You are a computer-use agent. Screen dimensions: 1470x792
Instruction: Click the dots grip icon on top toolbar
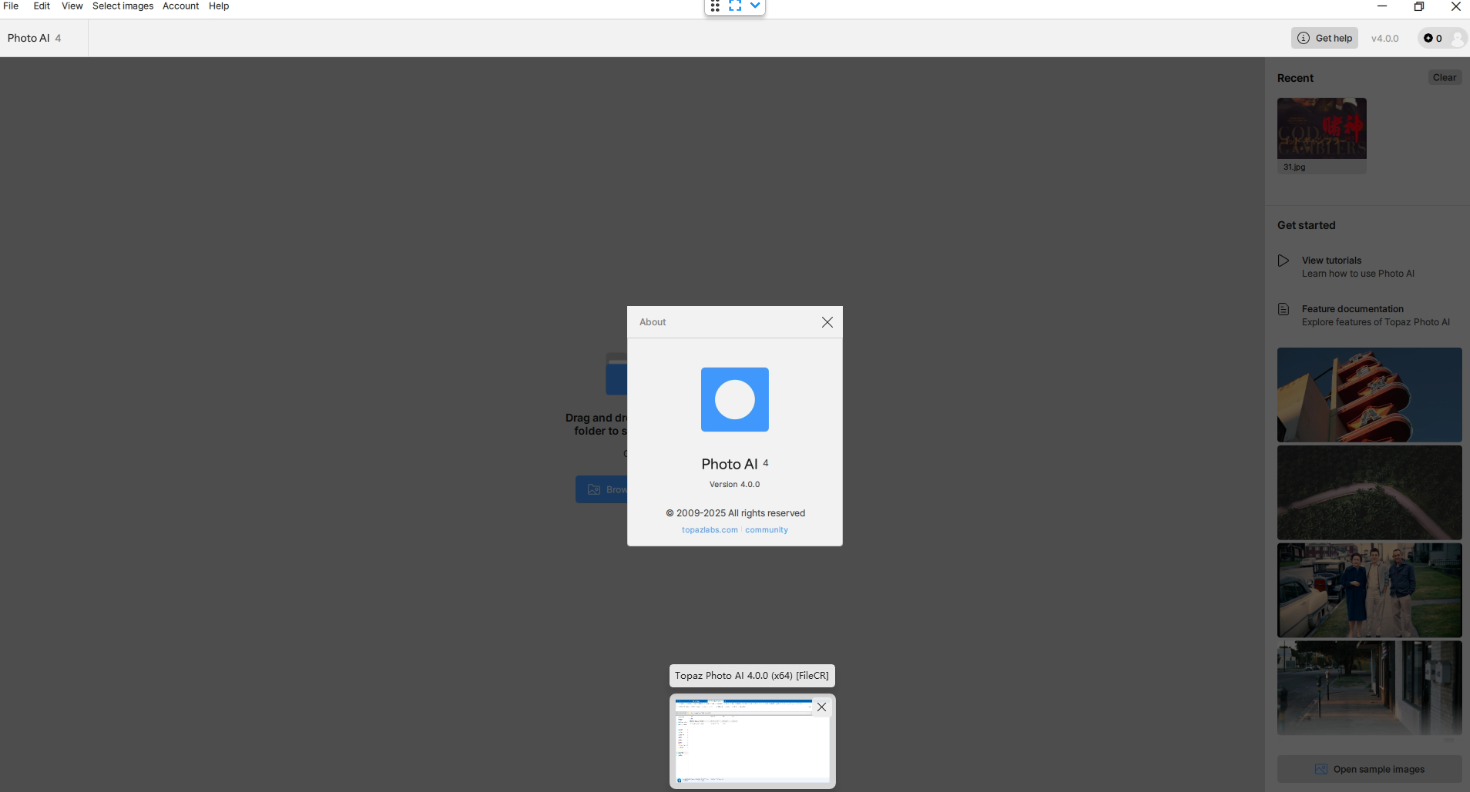click(x=715, y=6)
